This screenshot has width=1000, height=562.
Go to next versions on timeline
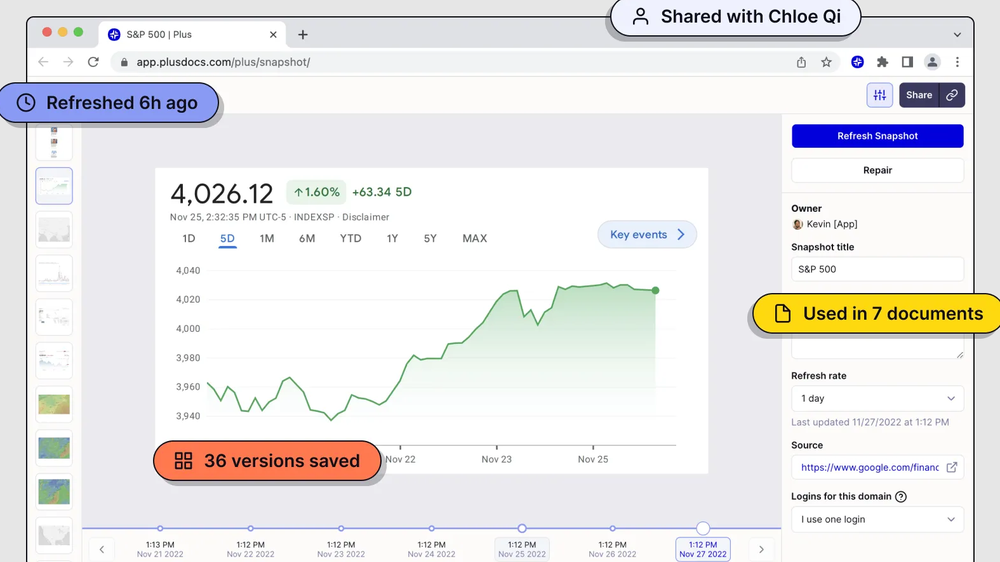coord(761,549)
